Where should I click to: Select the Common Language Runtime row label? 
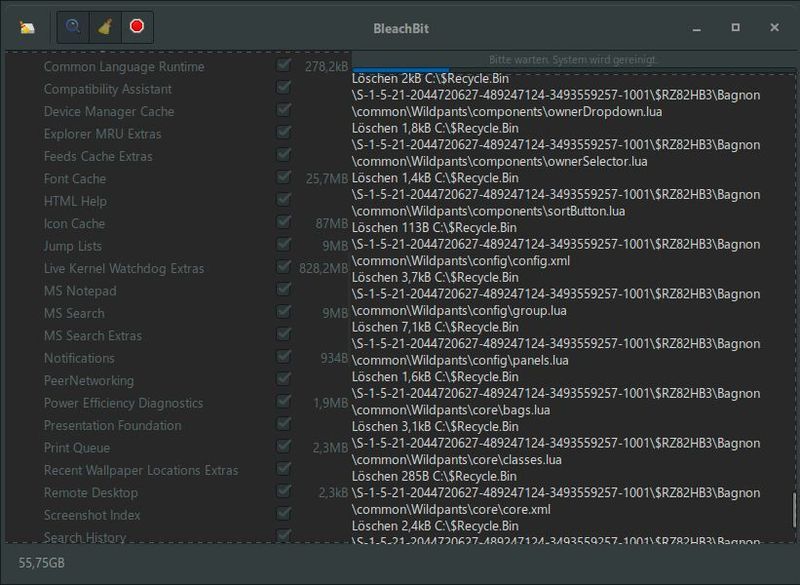[124, 67]
